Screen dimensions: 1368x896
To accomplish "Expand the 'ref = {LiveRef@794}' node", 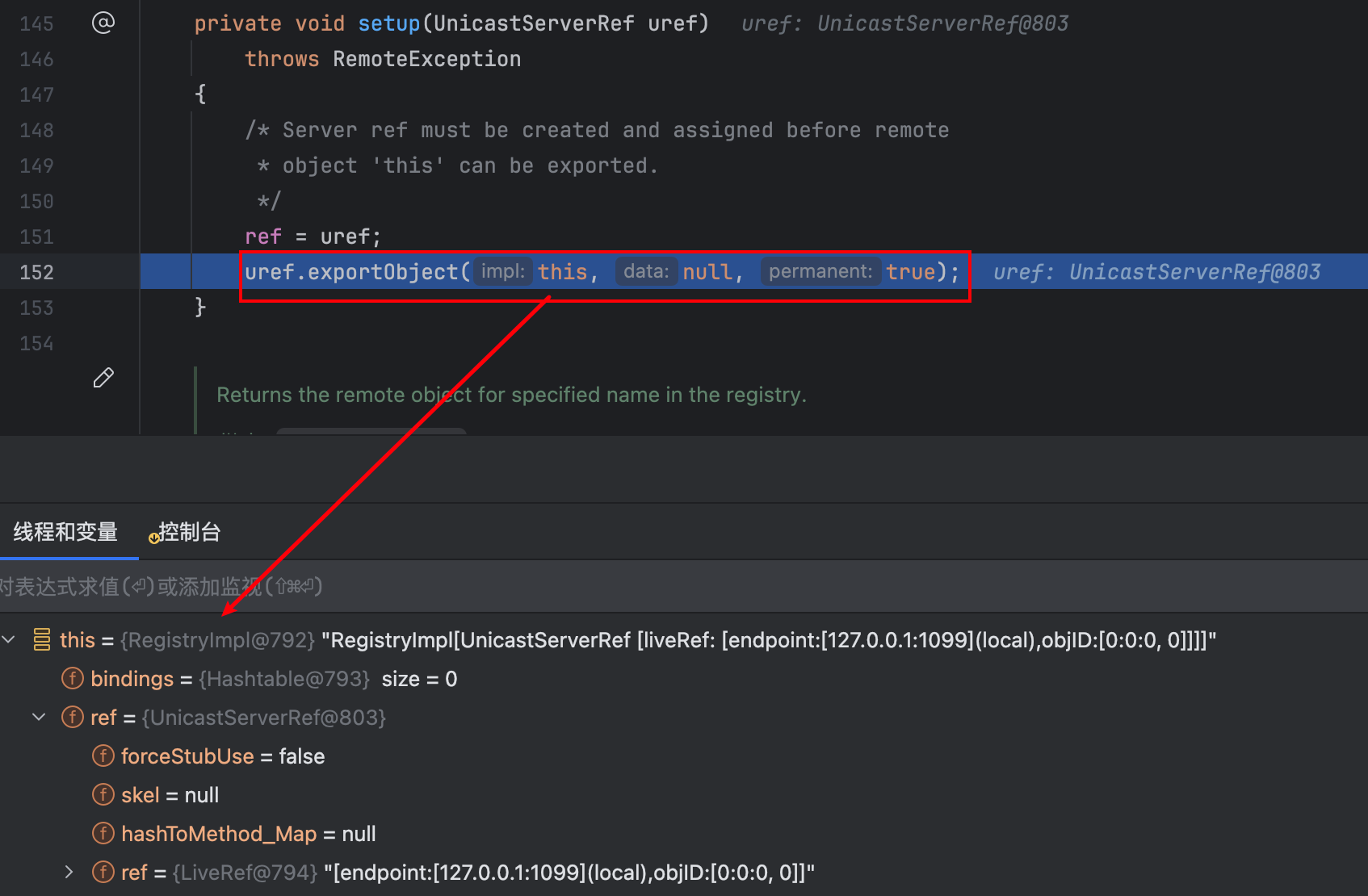I will (69, 872).
